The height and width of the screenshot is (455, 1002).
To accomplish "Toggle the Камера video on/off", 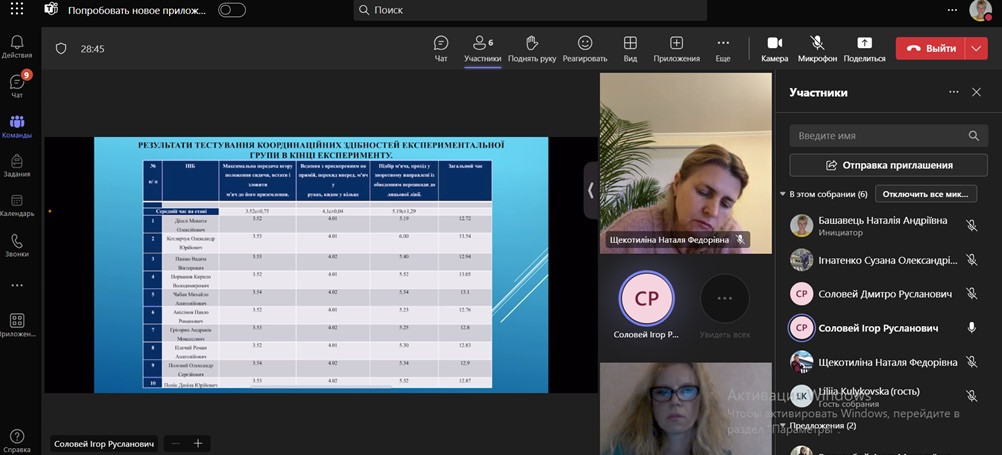I will [774, 43].
